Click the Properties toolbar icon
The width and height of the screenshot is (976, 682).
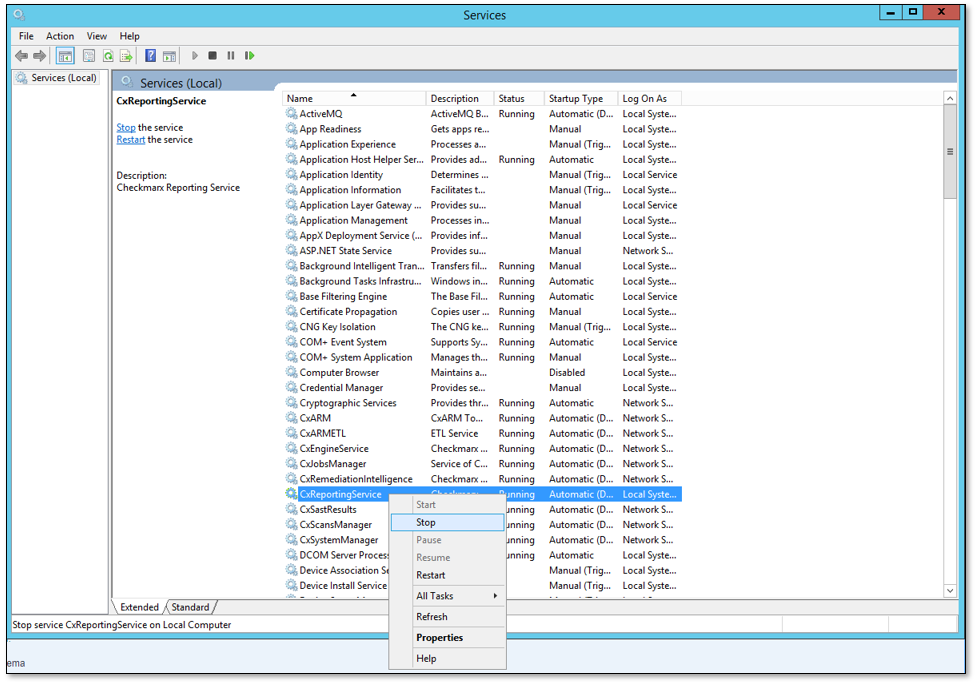coord(89,56)
